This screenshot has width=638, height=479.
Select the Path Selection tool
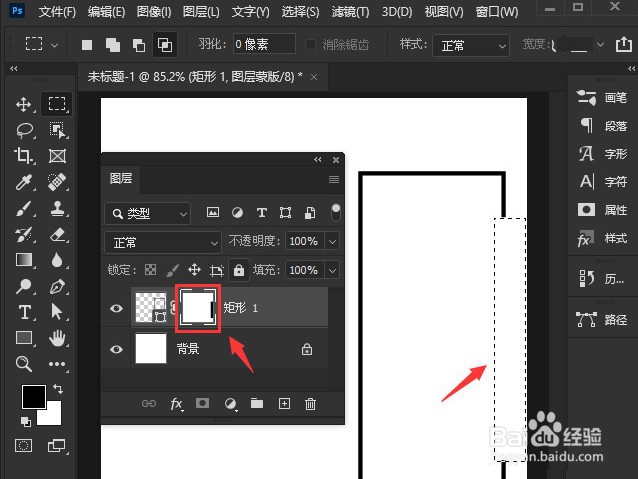pos(57,312)
